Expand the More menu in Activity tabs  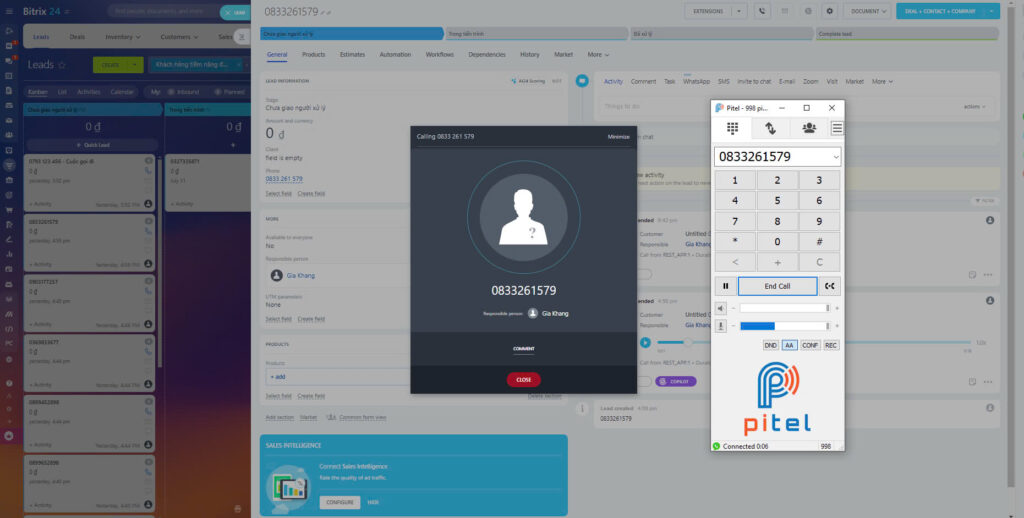882,81
